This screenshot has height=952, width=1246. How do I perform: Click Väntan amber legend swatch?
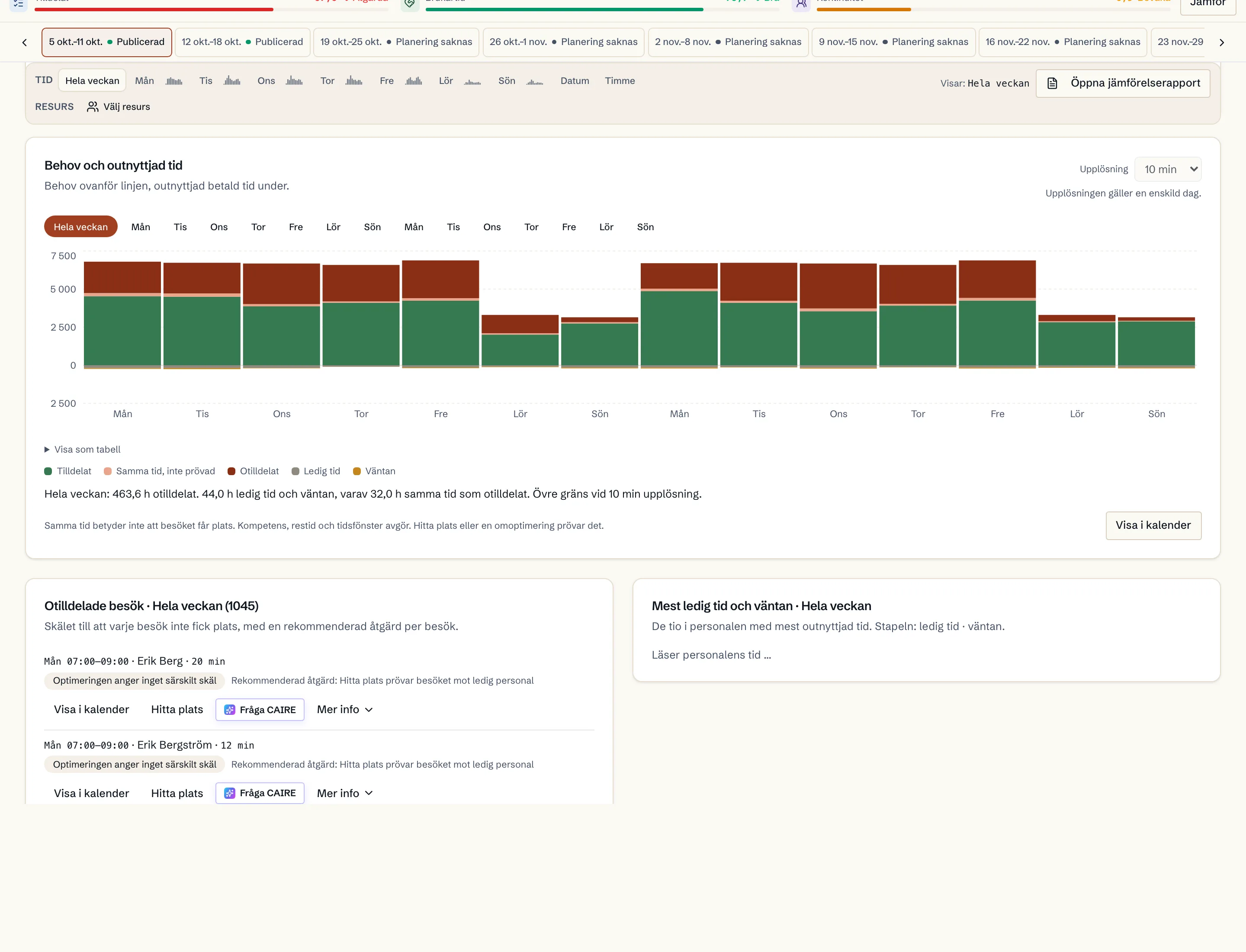(357, 472)
